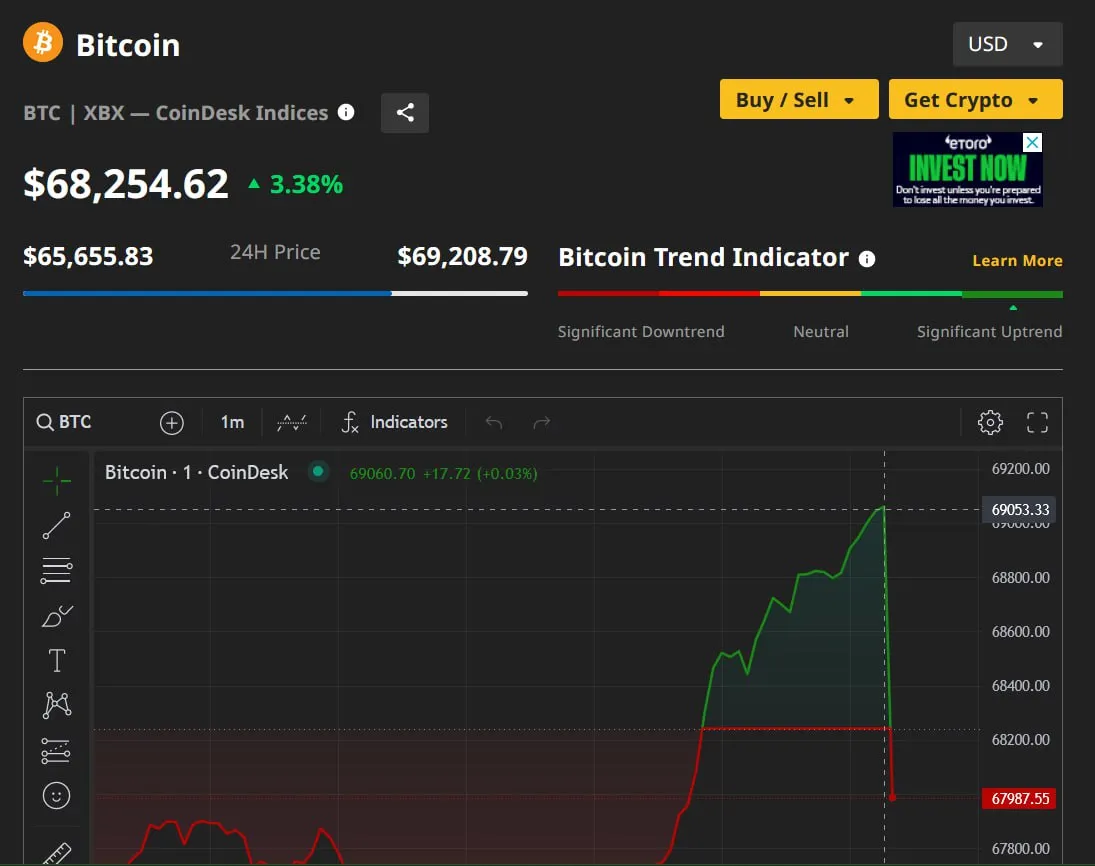The height and width of the screenshot is (866, 1095).
Task: Expand the Buy / Sell dropdown
Action: coord(799,99)
